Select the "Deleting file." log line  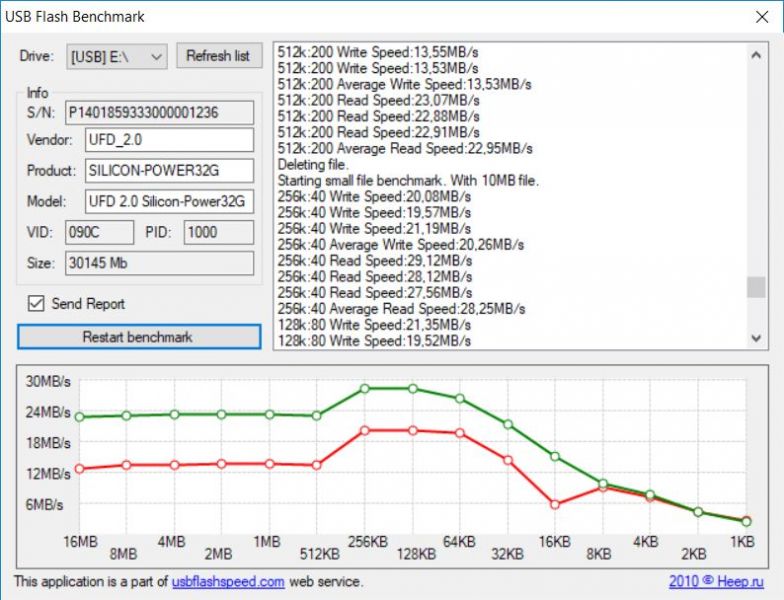(312, 164)
